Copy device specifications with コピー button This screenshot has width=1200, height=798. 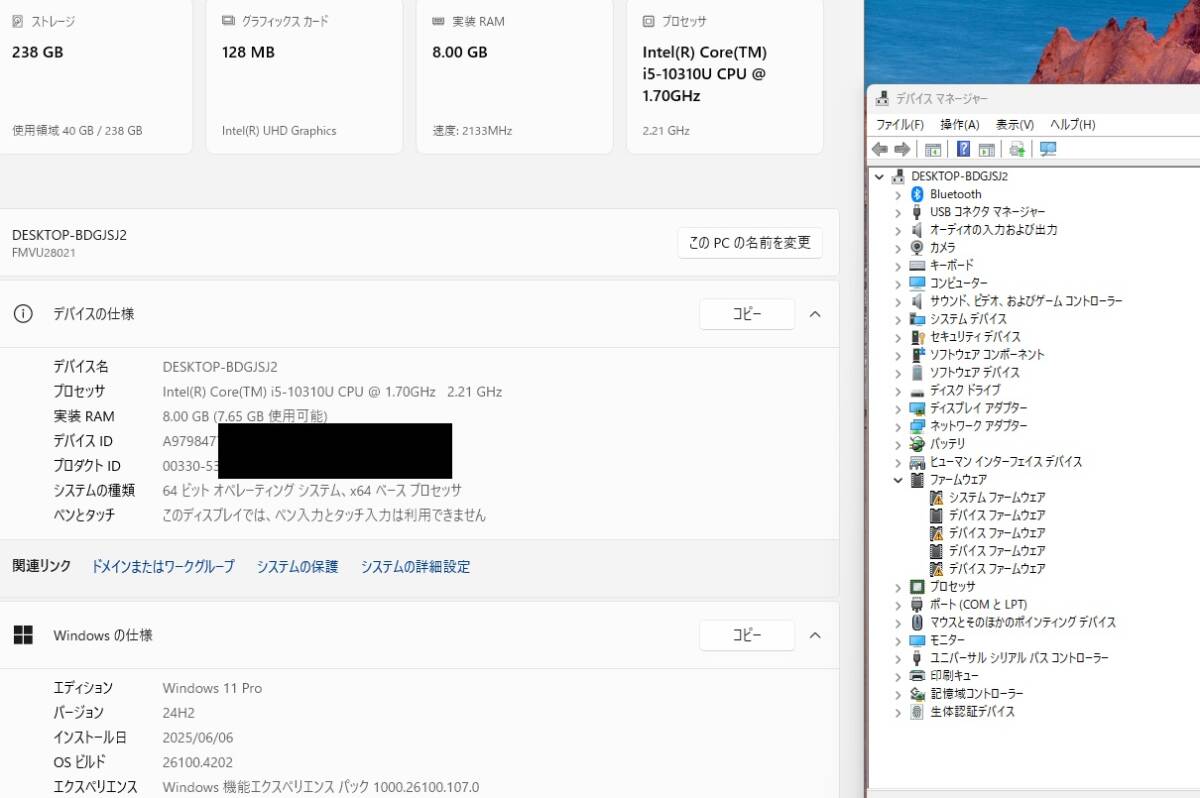point(747,314)
